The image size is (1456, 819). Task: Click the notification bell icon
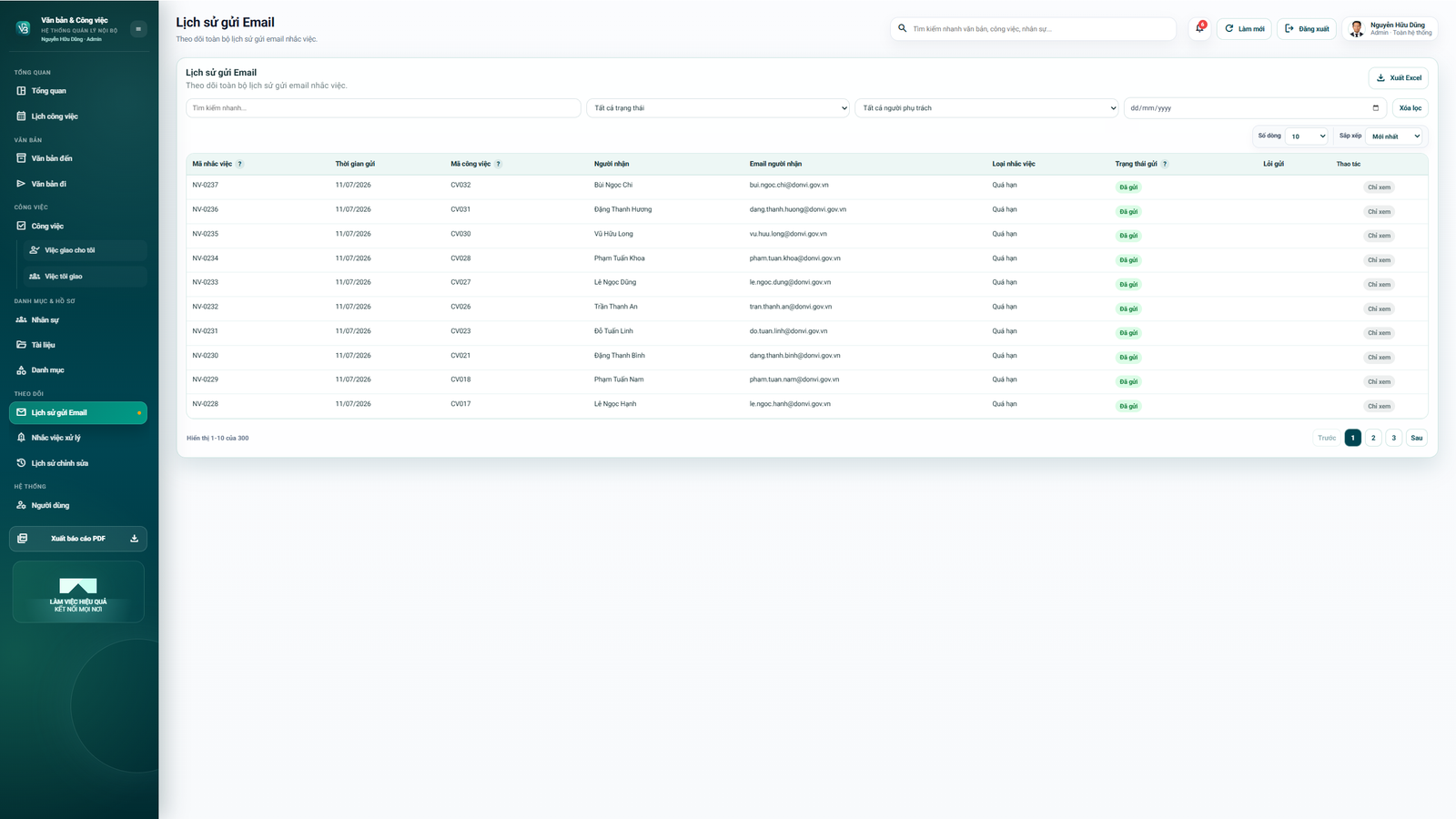1199,28
